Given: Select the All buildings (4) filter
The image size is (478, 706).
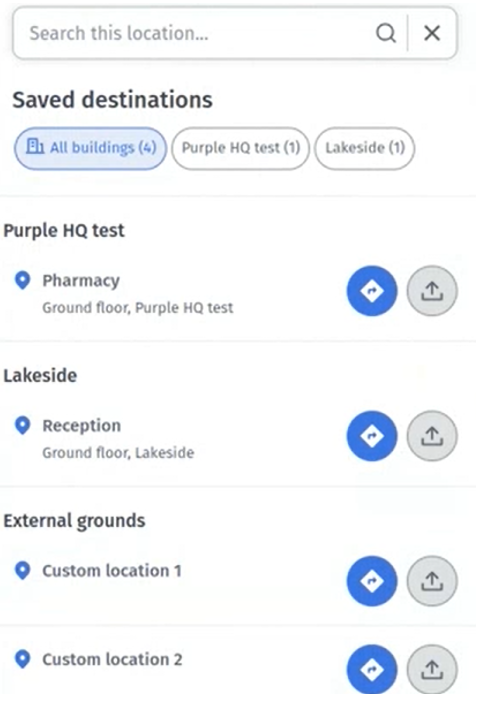Looking at the screenshot, I should click(x=90, y=148).
